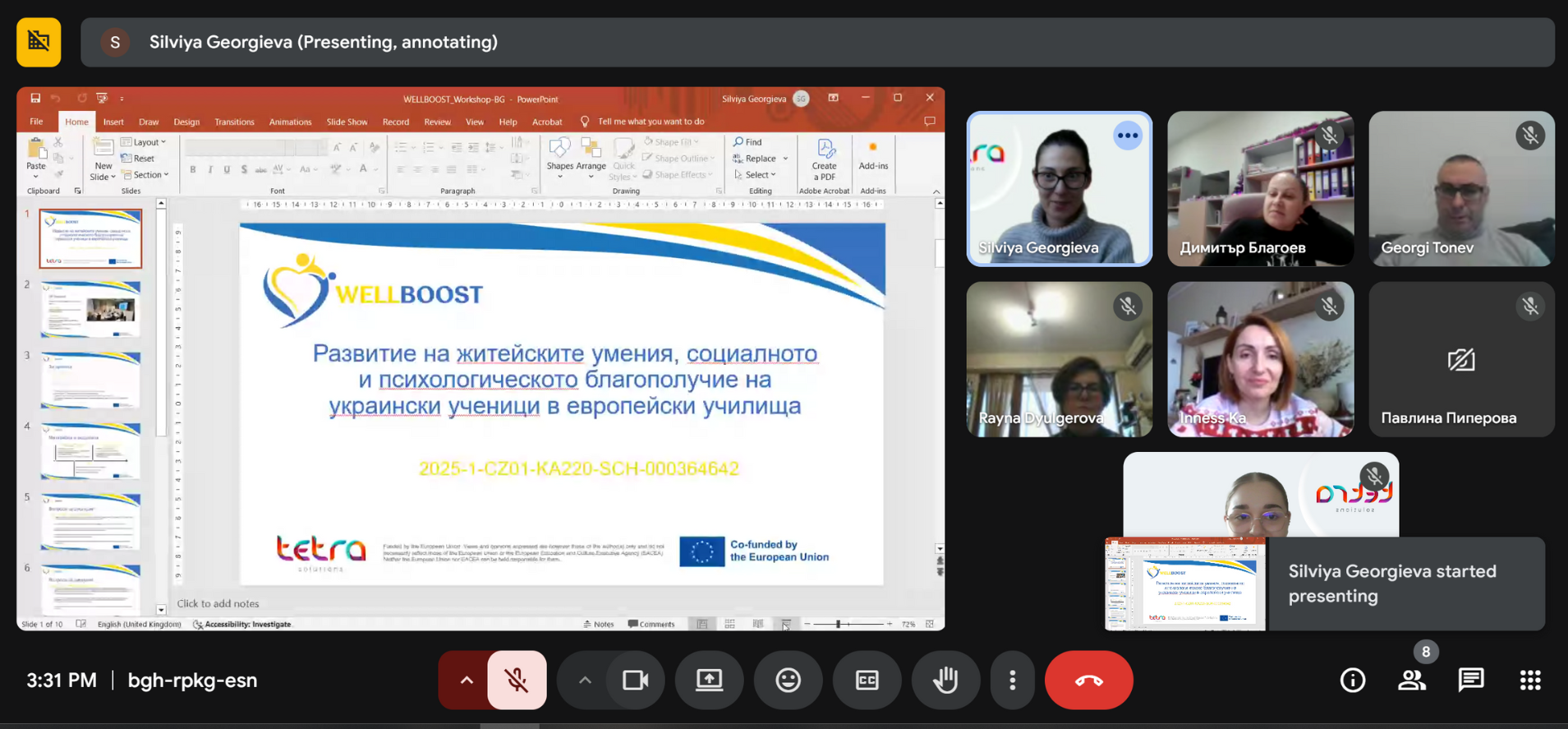Select slide 2 thumbnail in panel
This screenshot has height=729, width=1568.
pyautogui.click(x=90, y=309)
